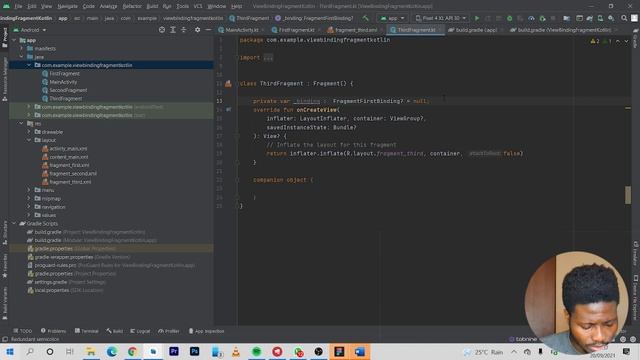Click the warnings indicator in editor corner
640x360 pixels.
coord(595,41)
